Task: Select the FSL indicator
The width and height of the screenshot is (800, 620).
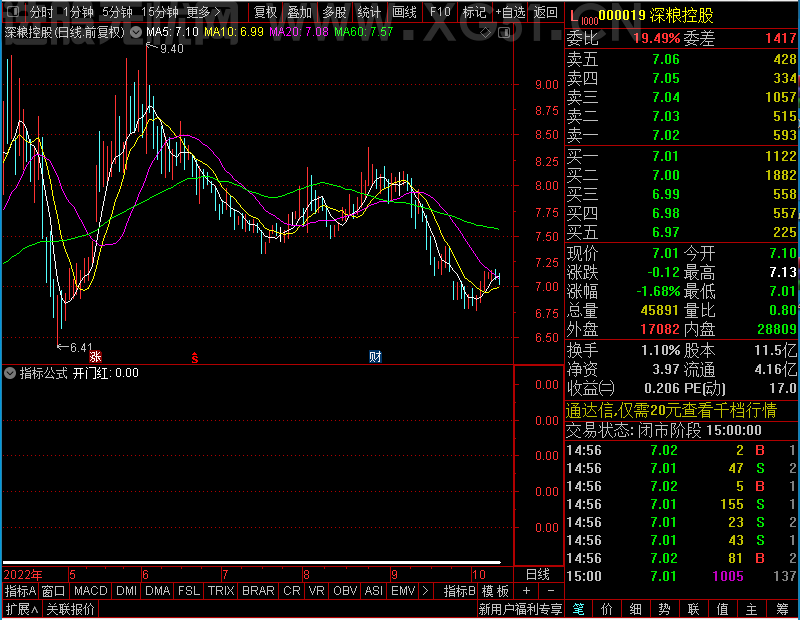Action: (189, 591)
